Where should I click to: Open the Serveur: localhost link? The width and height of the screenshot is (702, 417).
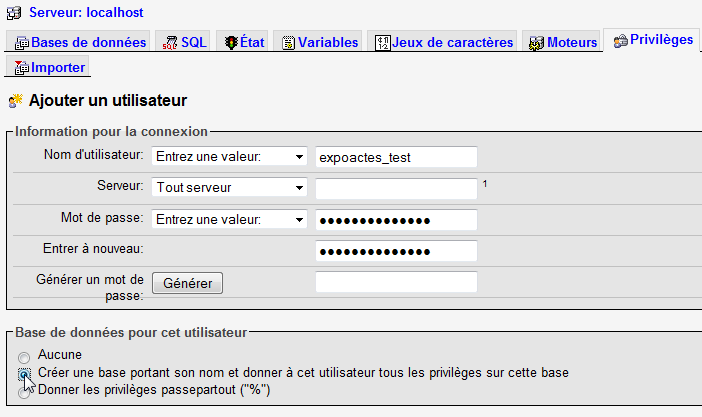(86, 14)
